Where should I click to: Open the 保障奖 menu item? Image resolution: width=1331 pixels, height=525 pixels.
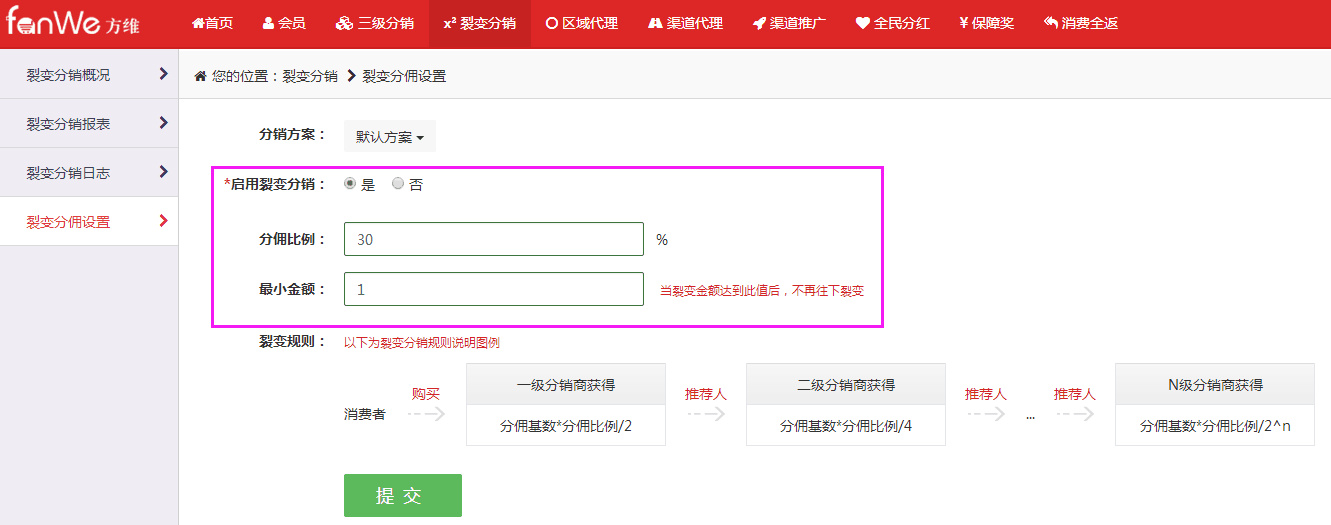(986, 23)
